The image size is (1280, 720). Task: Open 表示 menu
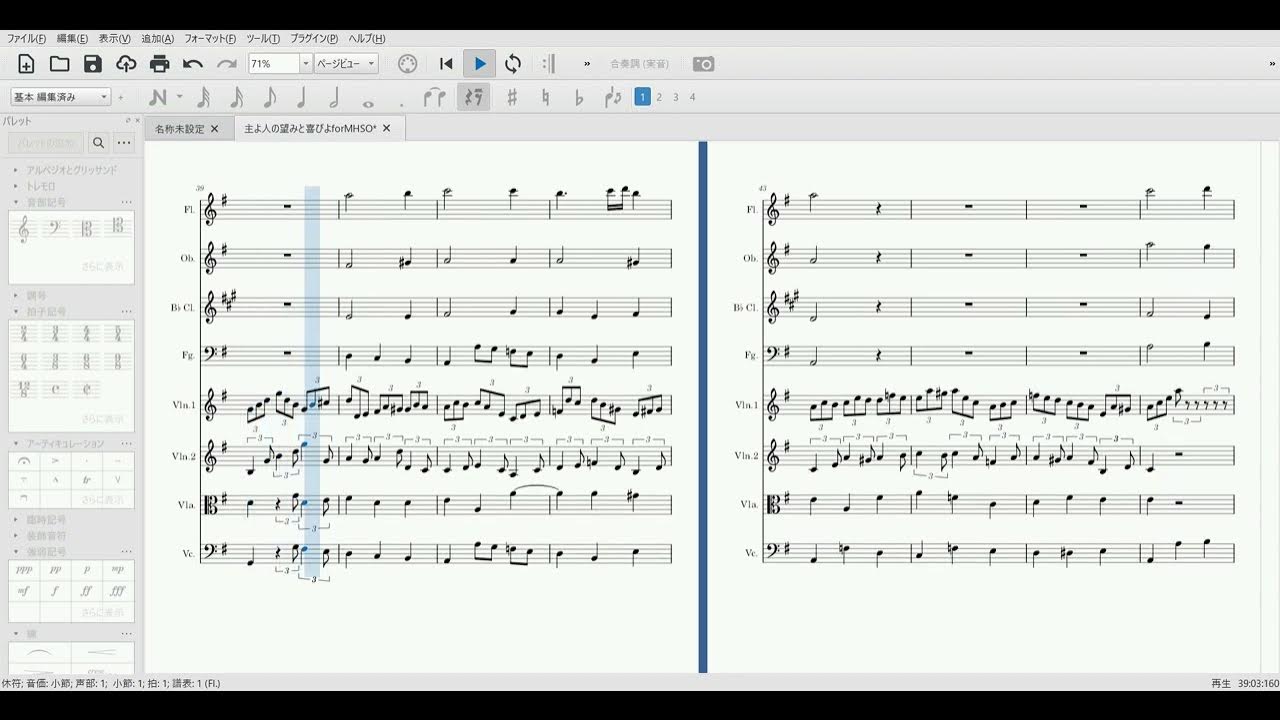114,38
